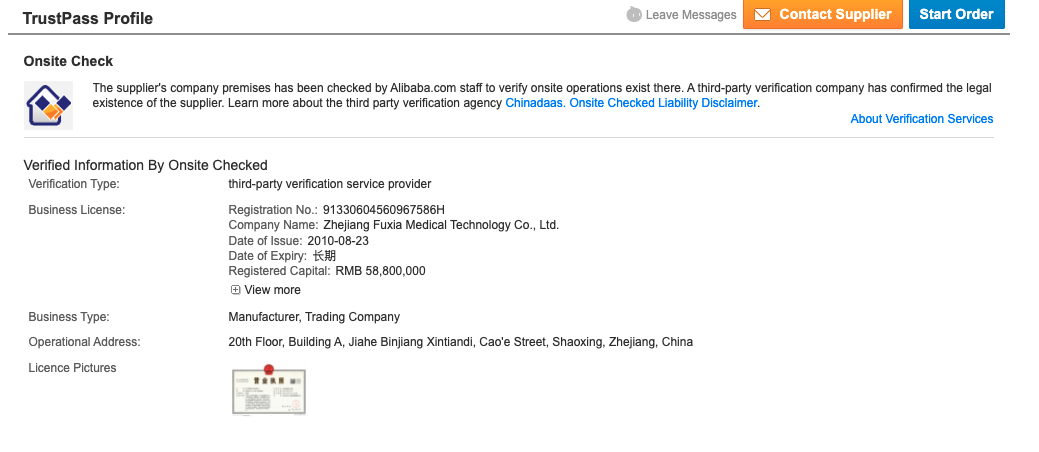Click the Manufacturer, Trading Company business type

314,317
